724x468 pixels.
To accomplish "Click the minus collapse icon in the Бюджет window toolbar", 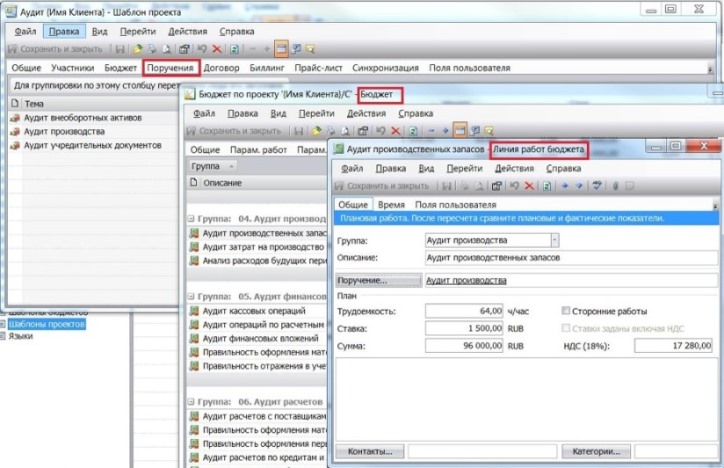I will pyautogui.click(x=431, y=131).
